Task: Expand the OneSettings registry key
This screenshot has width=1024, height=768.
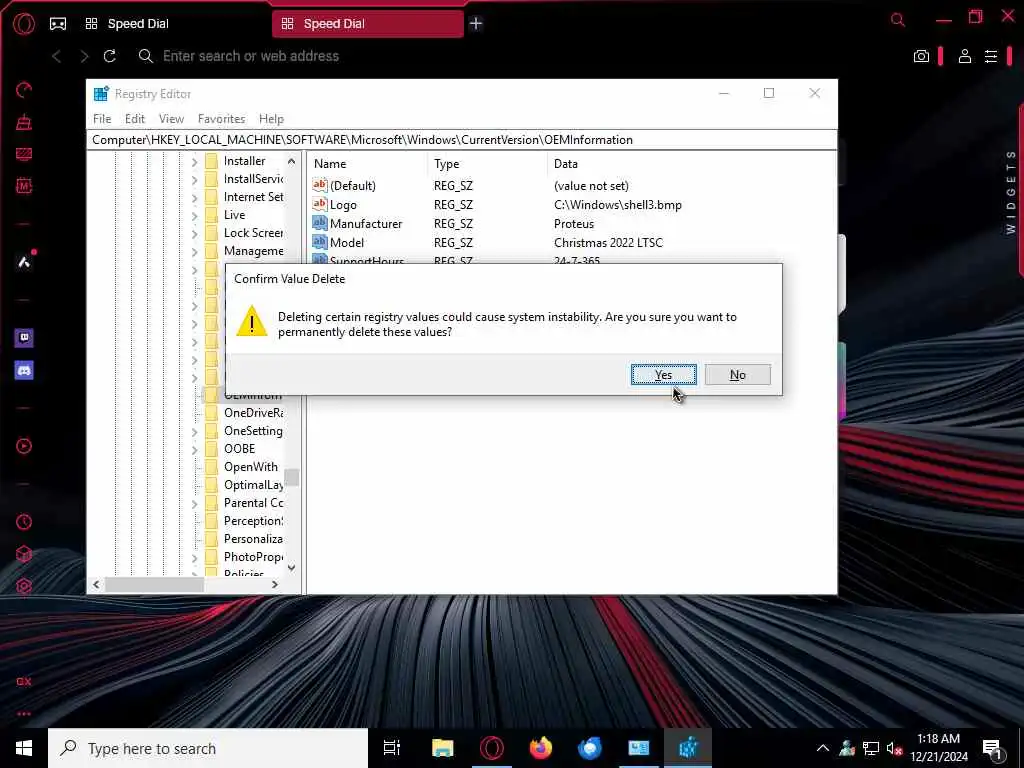Action: pos(195,431)
